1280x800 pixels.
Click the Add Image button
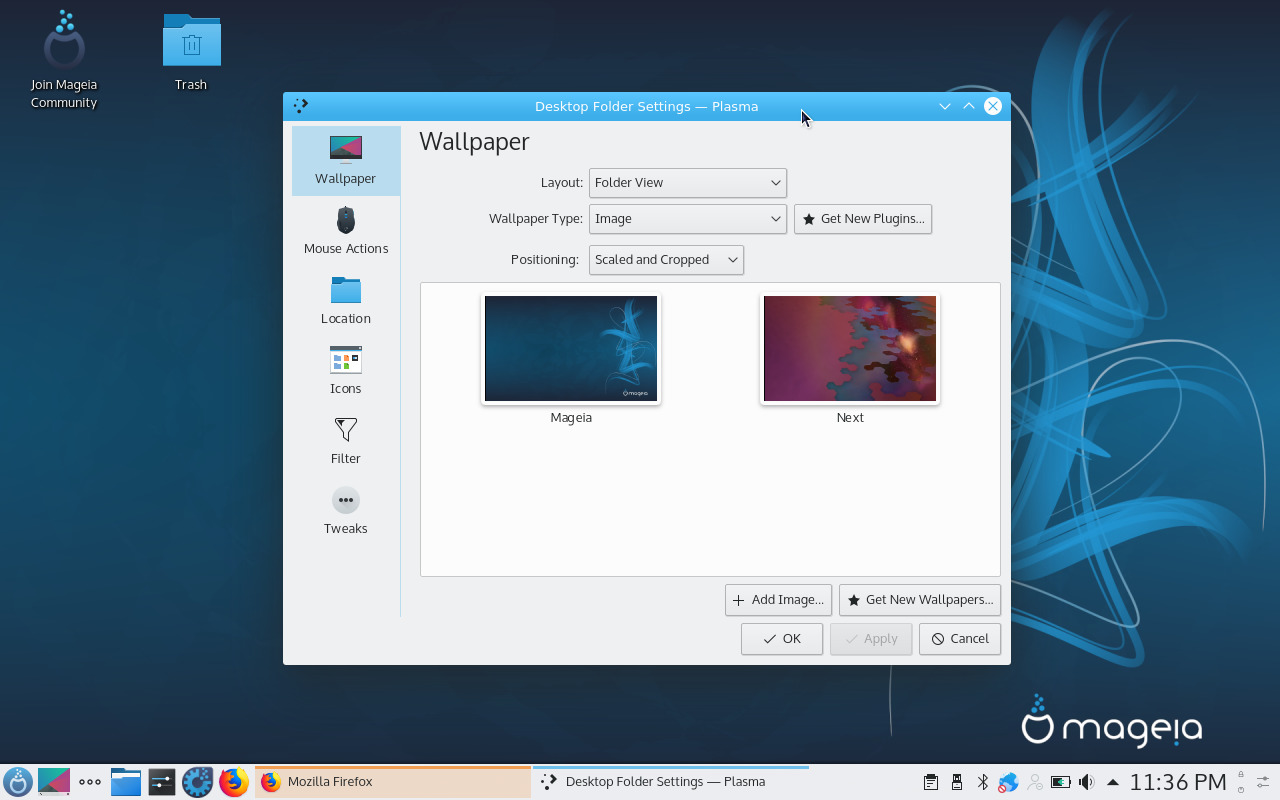coord(778,600)
